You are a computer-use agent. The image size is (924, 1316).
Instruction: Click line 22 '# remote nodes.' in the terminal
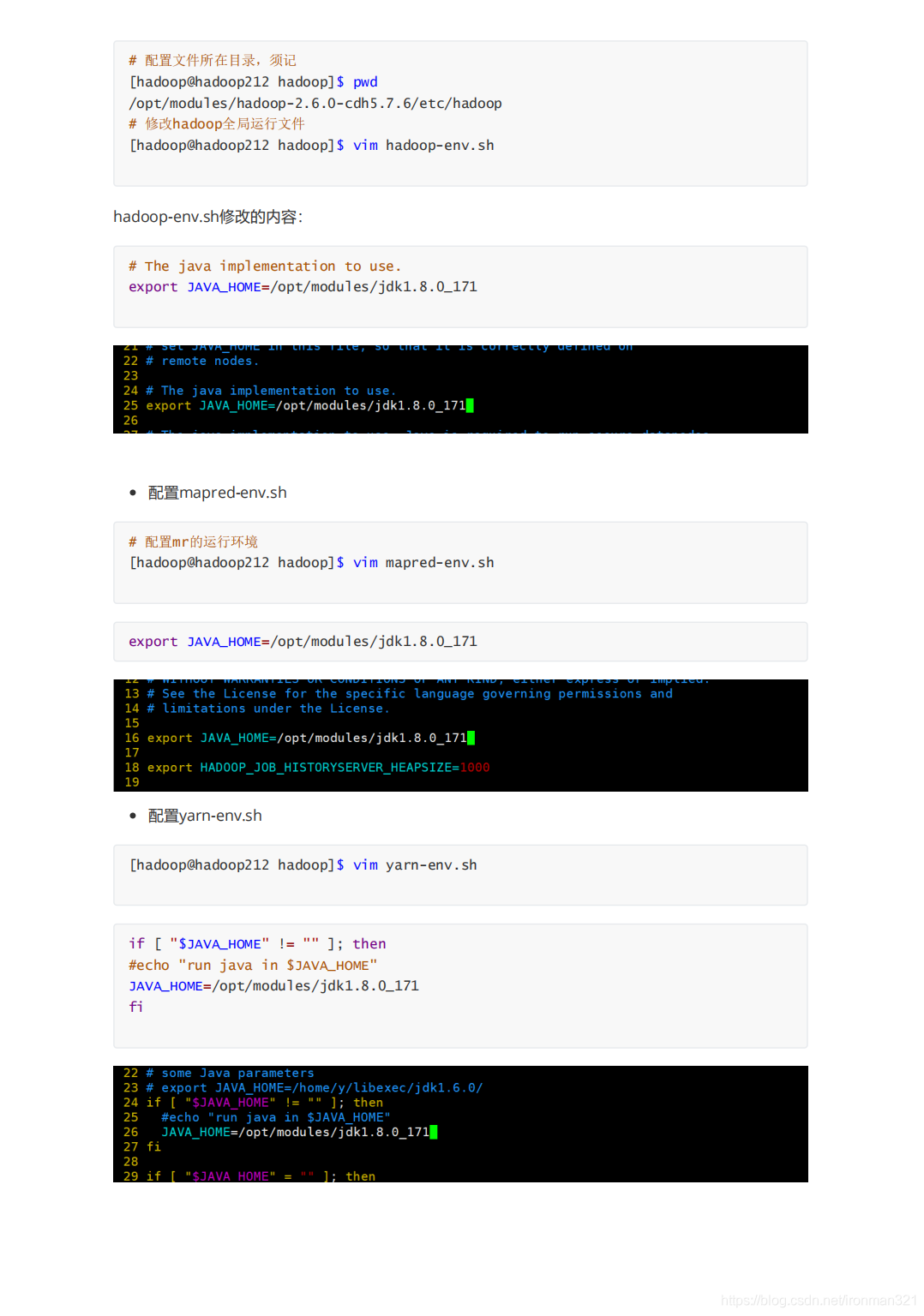coord(191,362)
